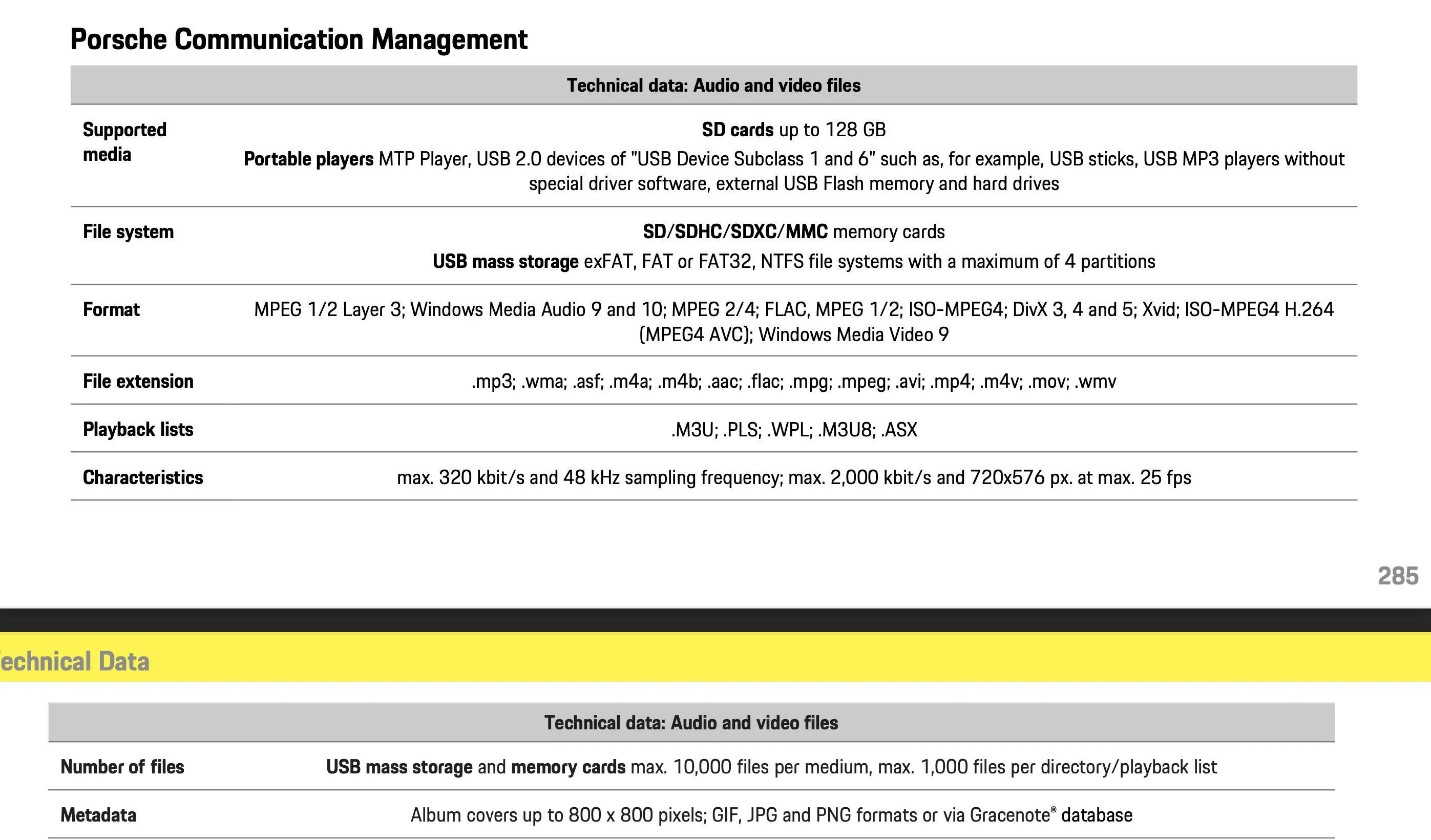1431x840 pixels.
Task: Click the 'SD/SDHC/SDXC/MMC memory cards' text
Action: (x=794, y=232)
